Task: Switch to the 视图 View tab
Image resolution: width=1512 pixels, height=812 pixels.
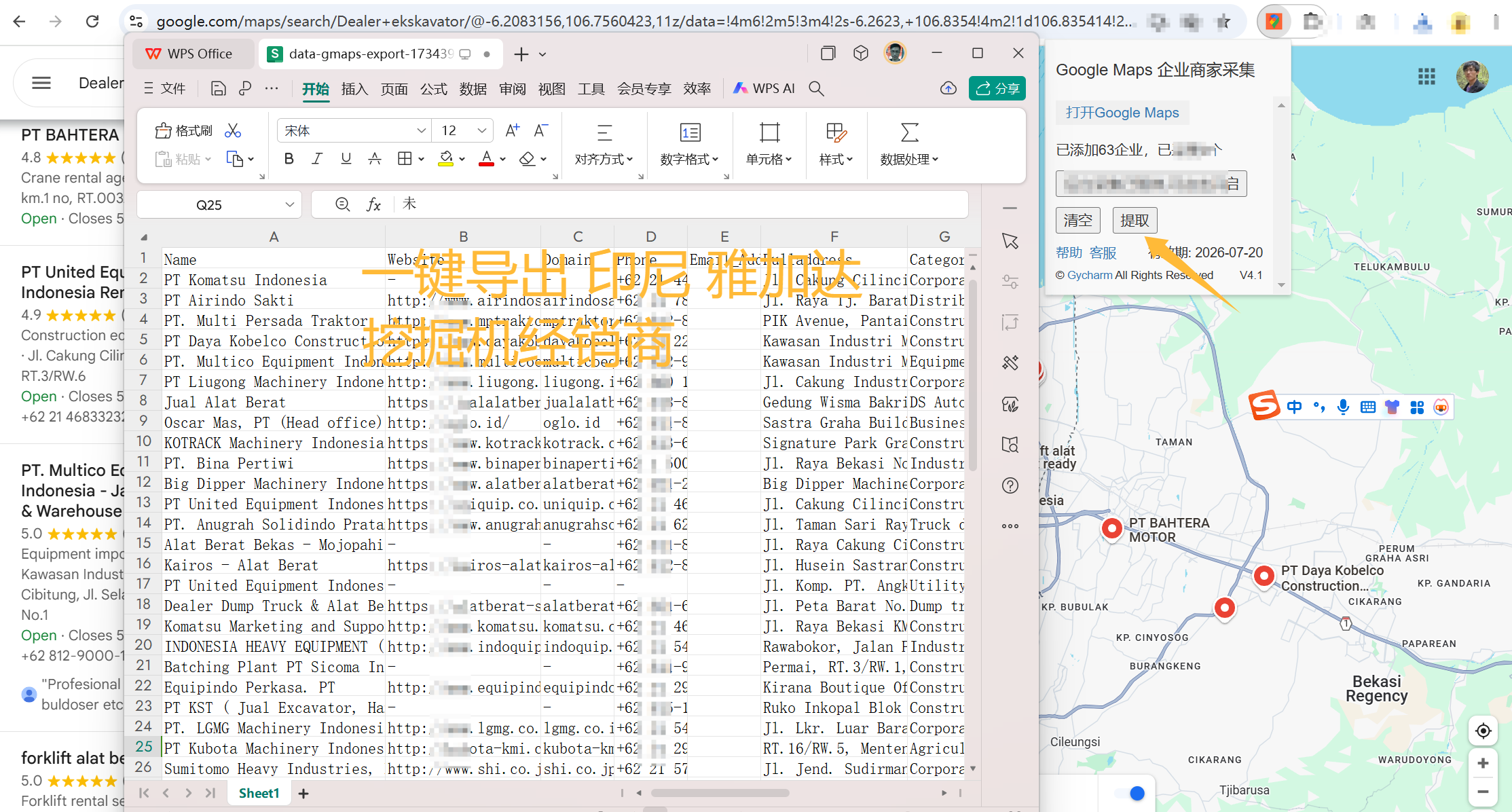Action: tap(551, 89)
